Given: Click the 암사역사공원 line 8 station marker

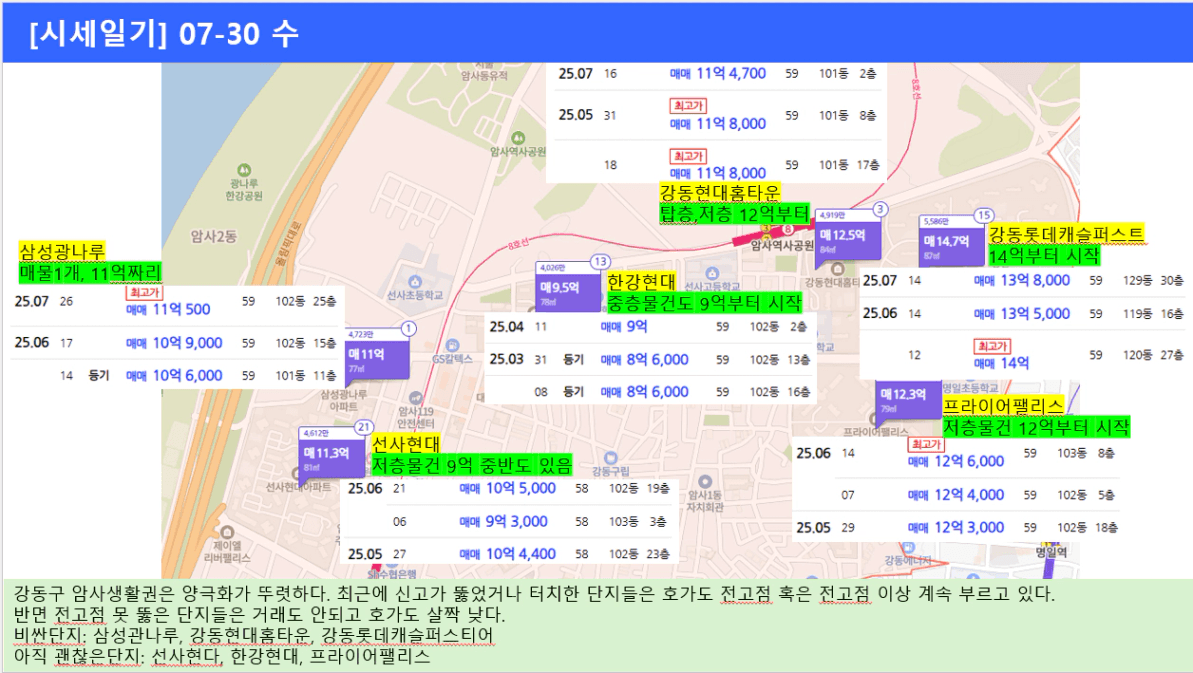Looking at the screenshot, I should click(x=787, y=230).
